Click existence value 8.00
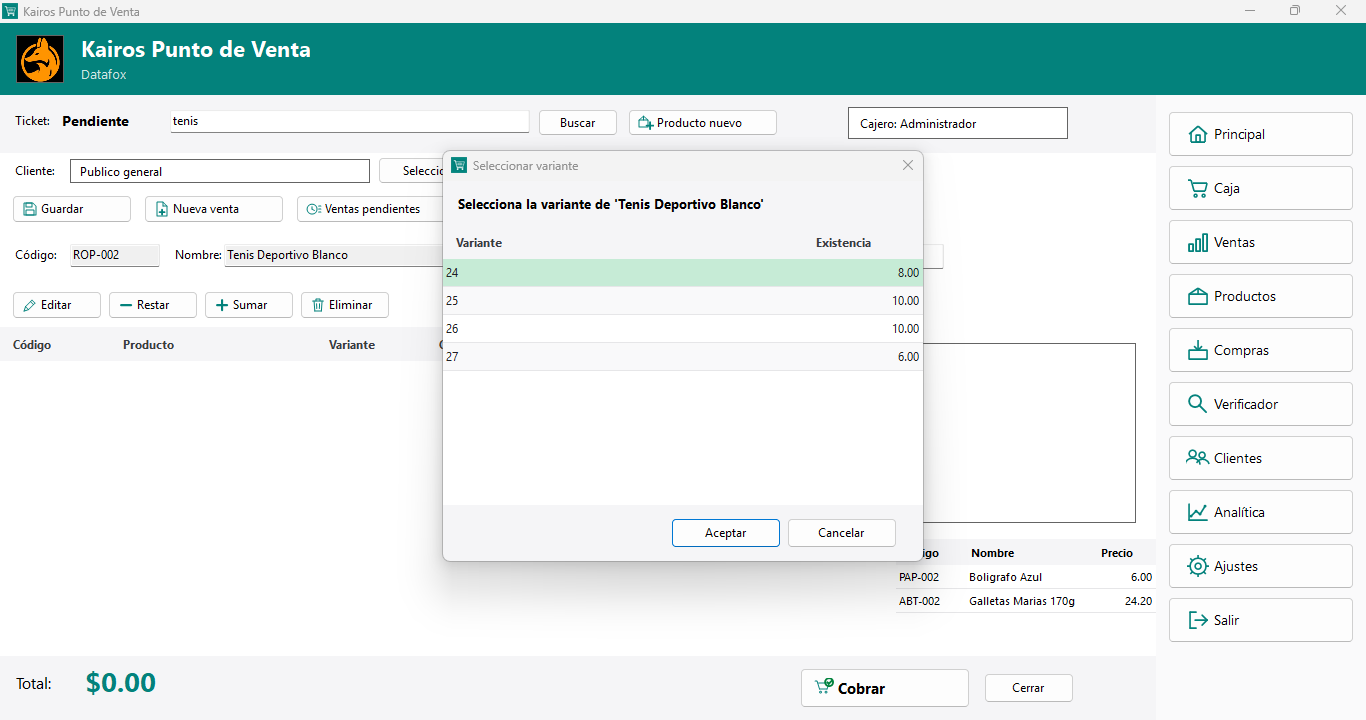 (908, 273)
